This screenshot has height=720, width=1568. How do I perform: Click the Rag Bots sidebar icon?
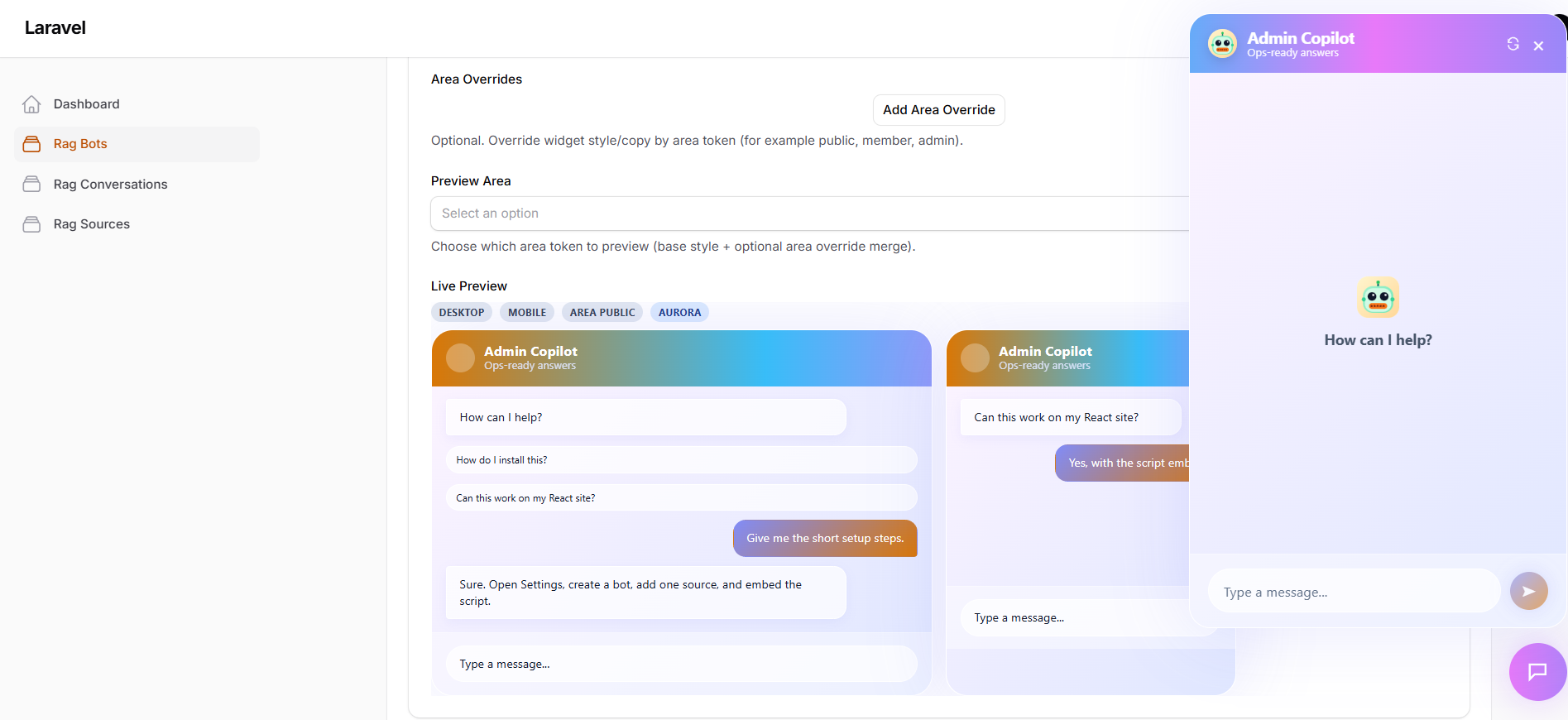click(x=31, y=144)
